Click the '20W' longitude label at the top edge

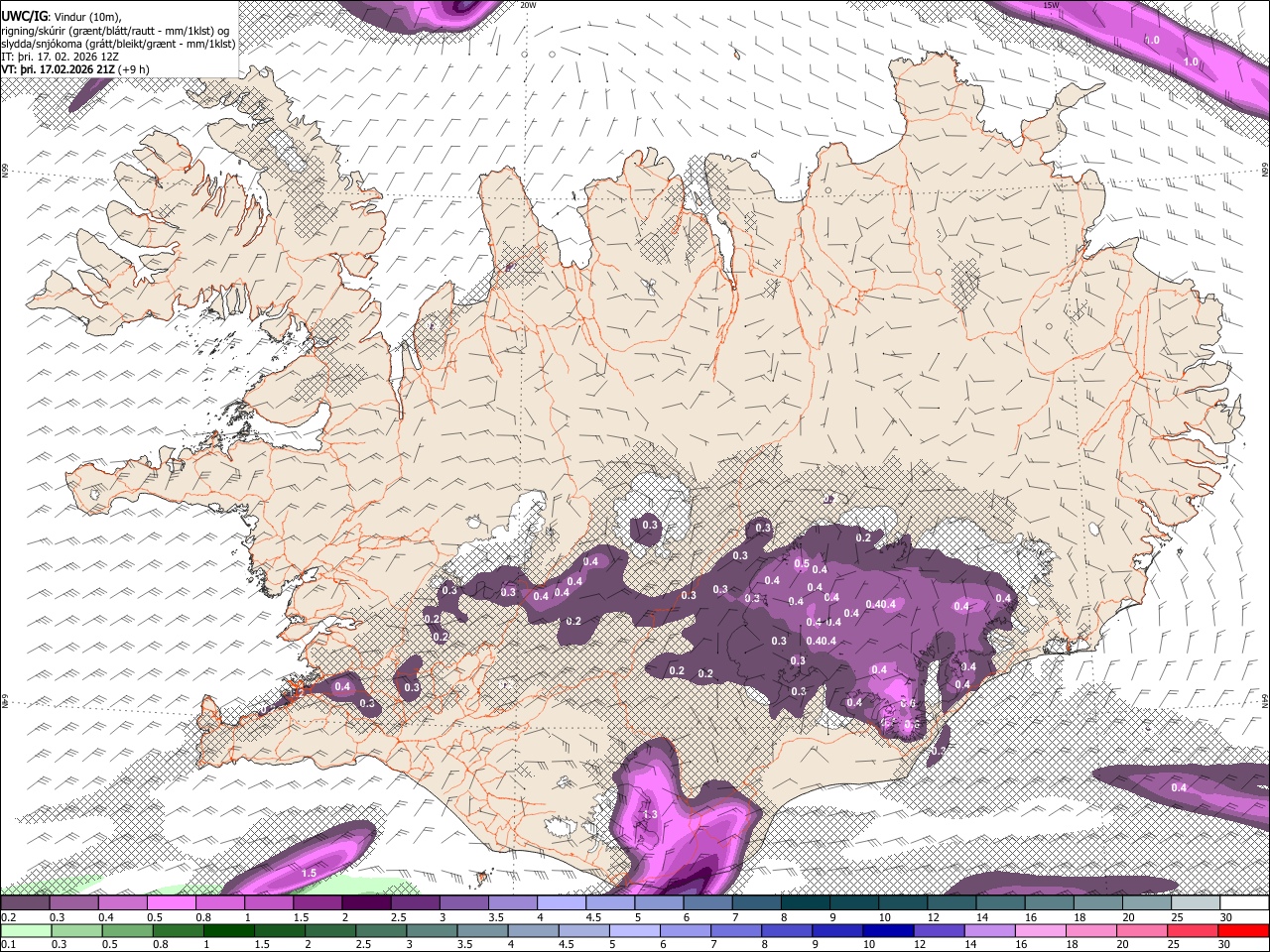point(528,5)
